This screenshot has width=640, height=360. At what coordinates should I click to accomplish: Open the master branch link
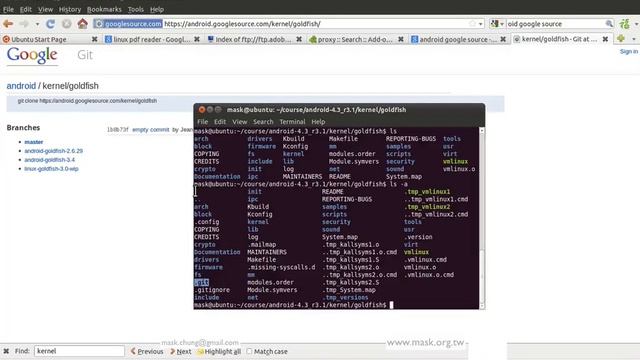[x=33, y=142]
